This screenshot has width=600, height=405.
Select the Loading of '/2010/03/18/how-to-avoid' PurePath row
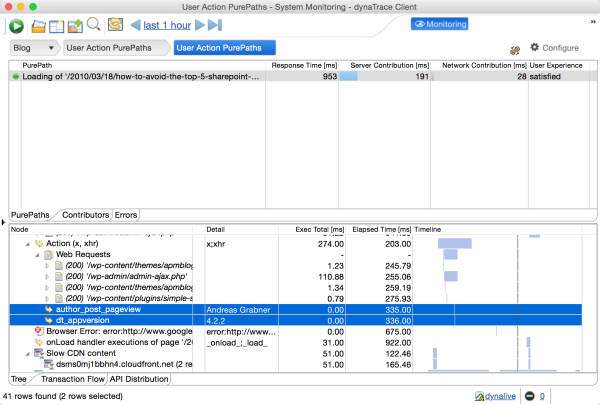pos(302,77)
